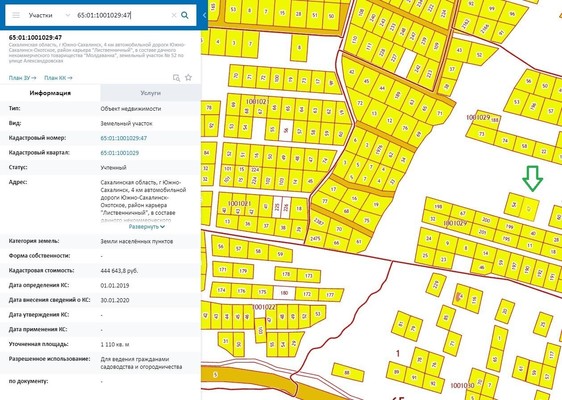Click white parcel 225 on map
This screenshot has height=400, width=562.
(277, 207)
